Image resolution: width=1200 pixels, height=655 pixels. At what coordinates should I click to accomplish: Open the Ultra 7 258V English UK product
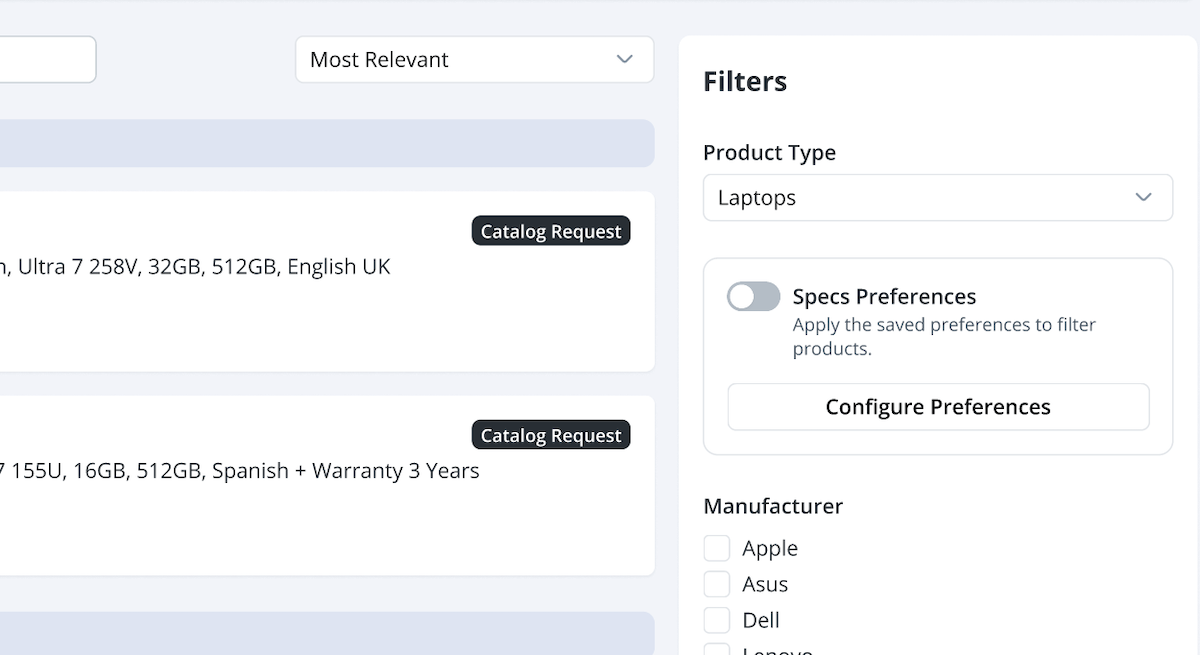tap(200, 267)
